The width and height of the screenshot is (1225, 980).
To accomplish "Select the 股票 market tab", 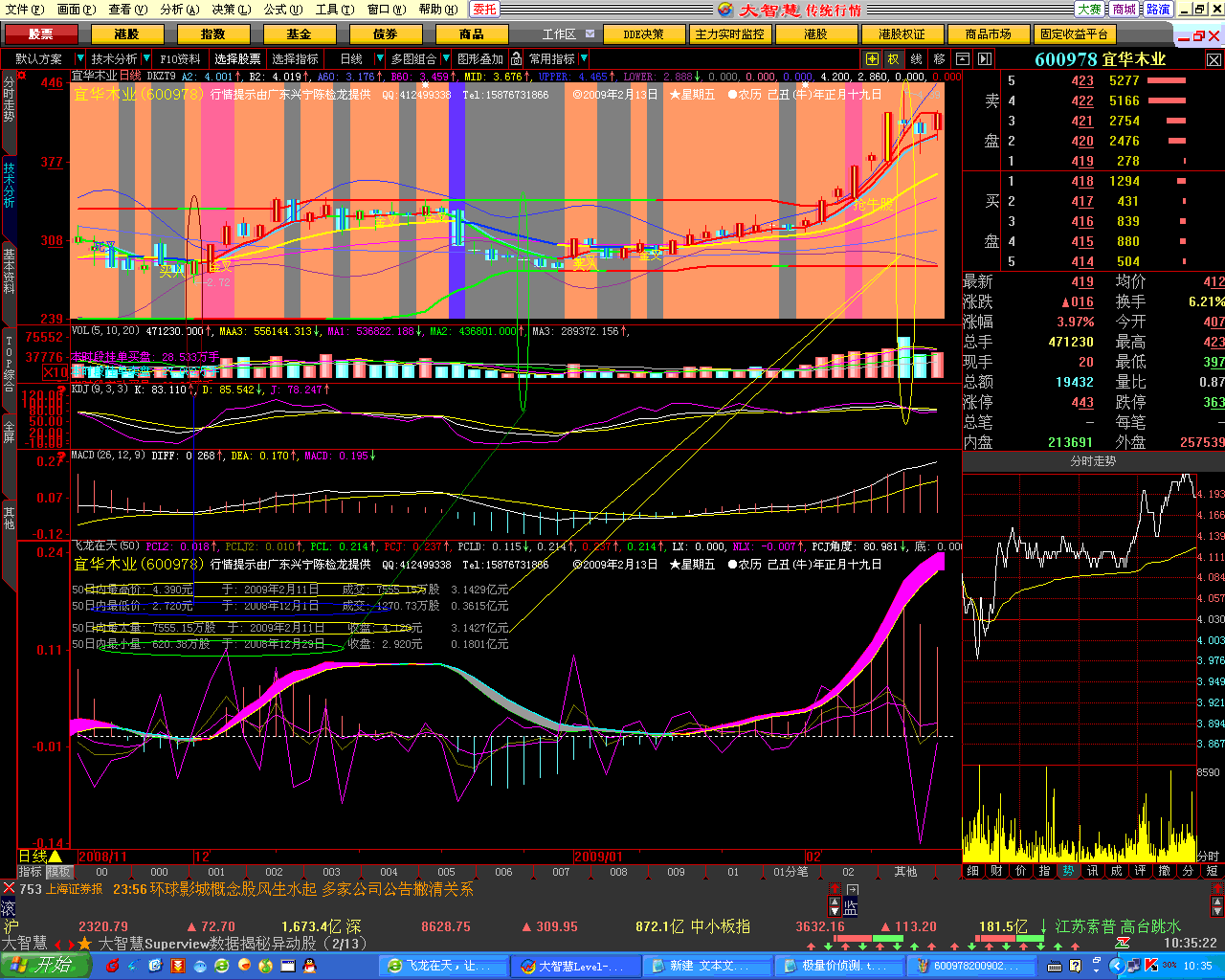I will point(41,34).
